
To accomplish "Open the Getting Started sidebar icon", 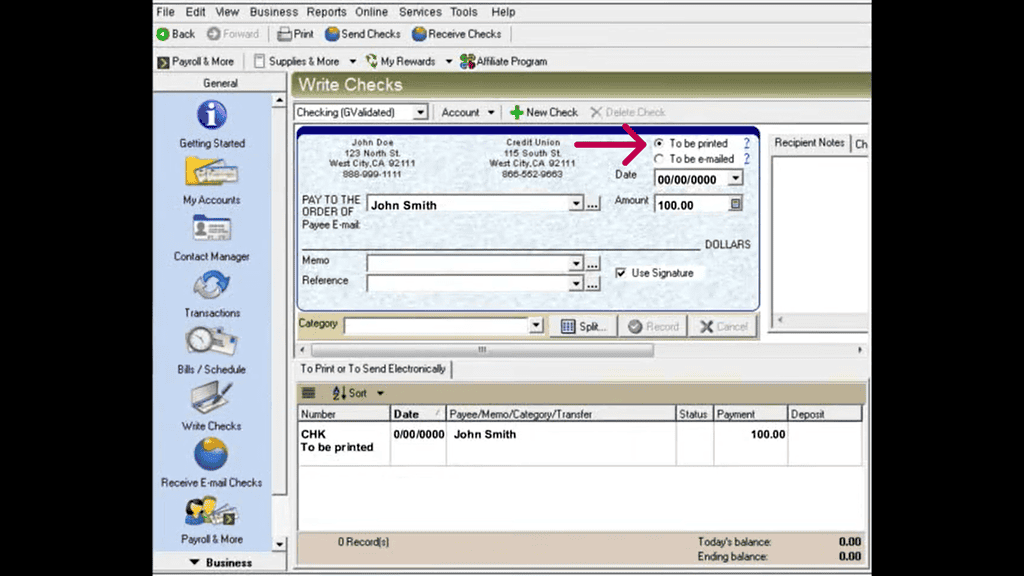I will pos(212,116).
